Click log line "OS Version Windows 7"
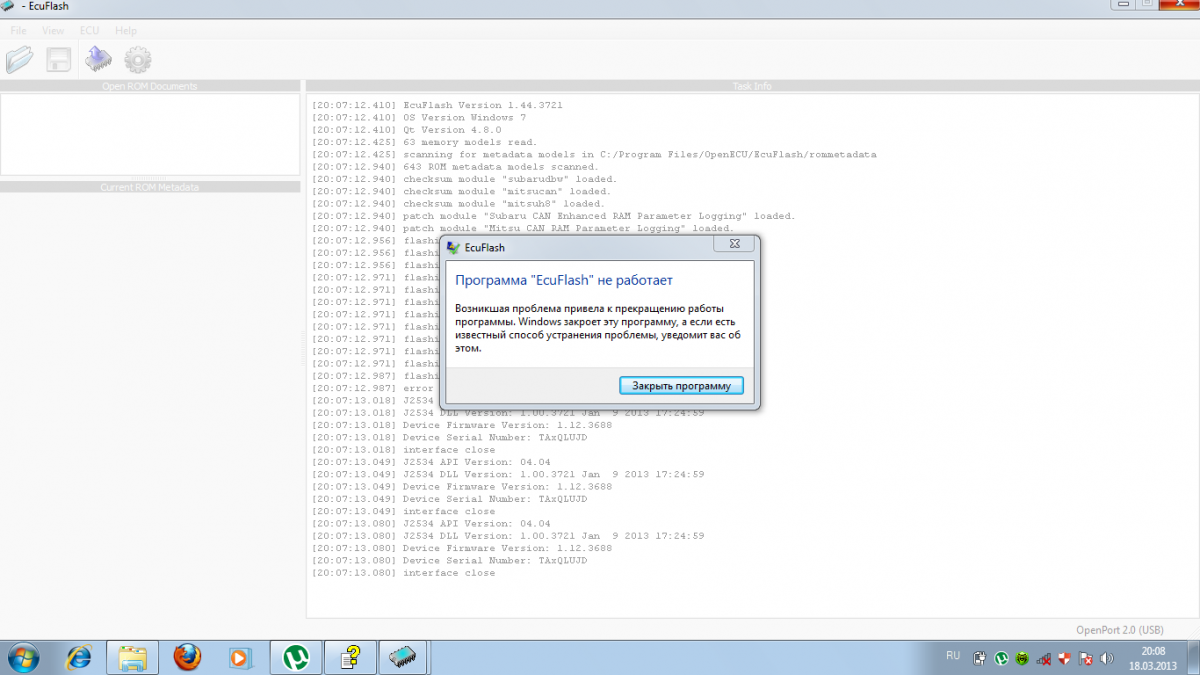The width and height of the screenshot is (1200, 675). click(x=419, y=117)
